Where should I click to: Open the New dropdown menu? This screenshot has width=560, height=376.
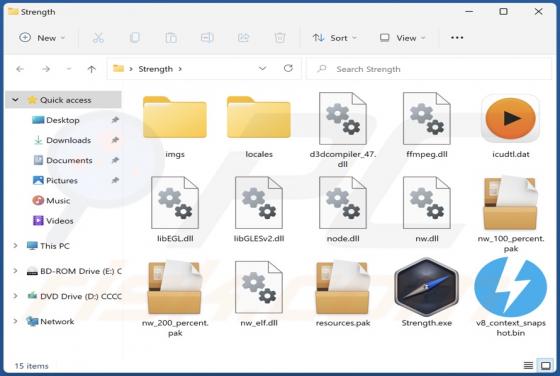[x=42, y=38]
